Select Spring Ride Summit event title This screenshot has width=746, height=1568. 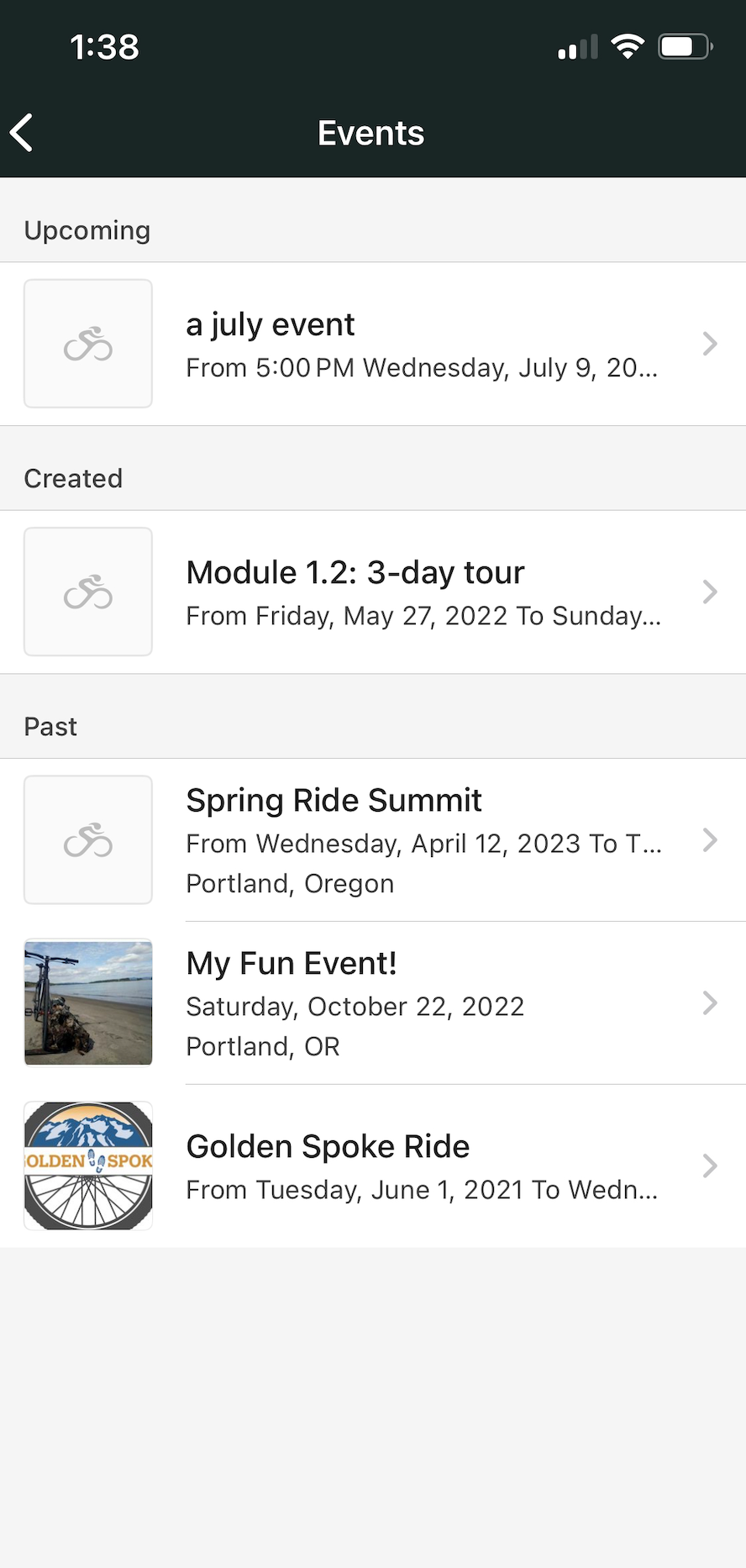tap(334, 800)
